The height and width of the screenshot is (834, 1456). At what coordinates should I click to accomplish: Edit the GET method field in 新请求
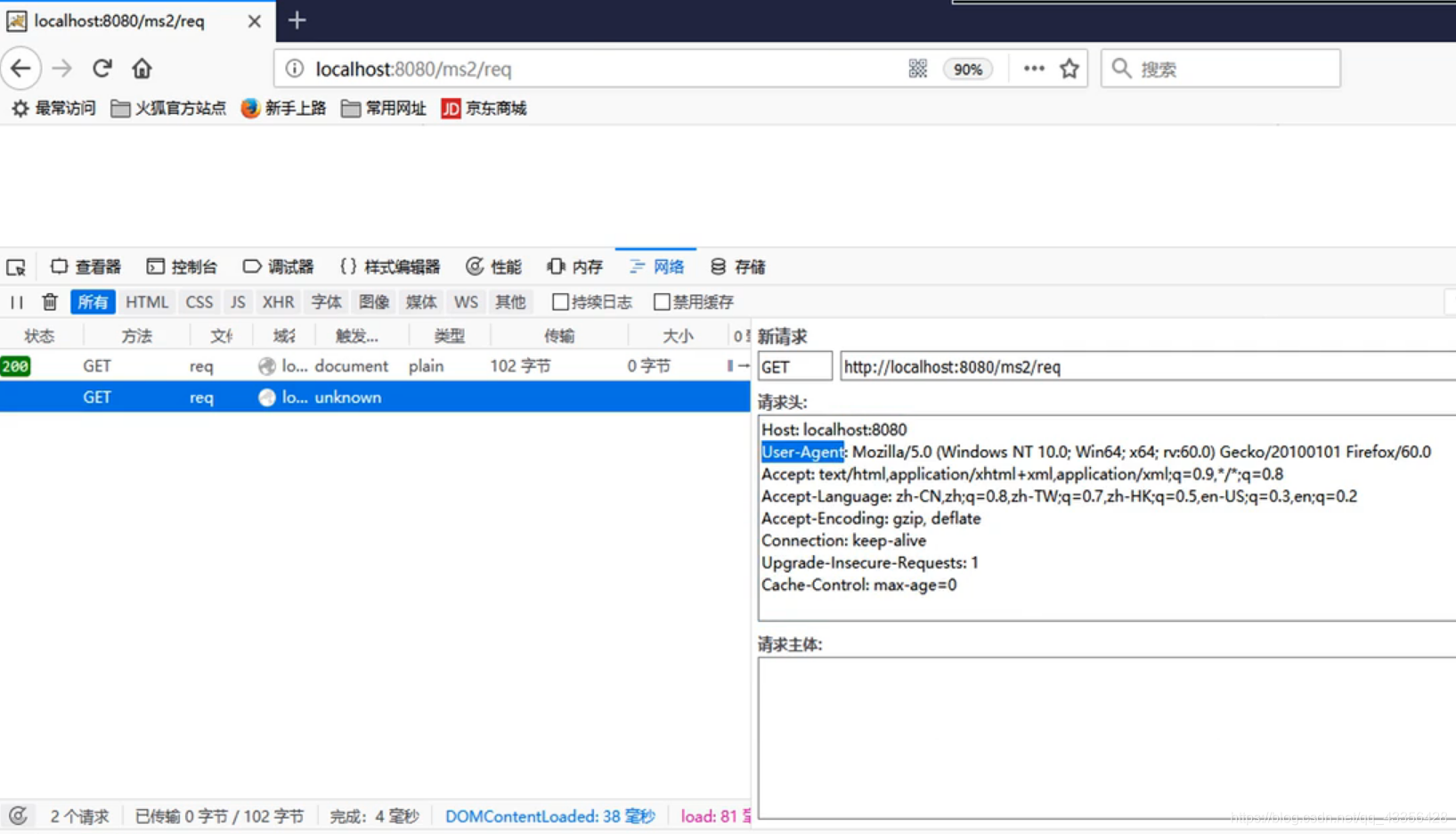coord(795,366)
